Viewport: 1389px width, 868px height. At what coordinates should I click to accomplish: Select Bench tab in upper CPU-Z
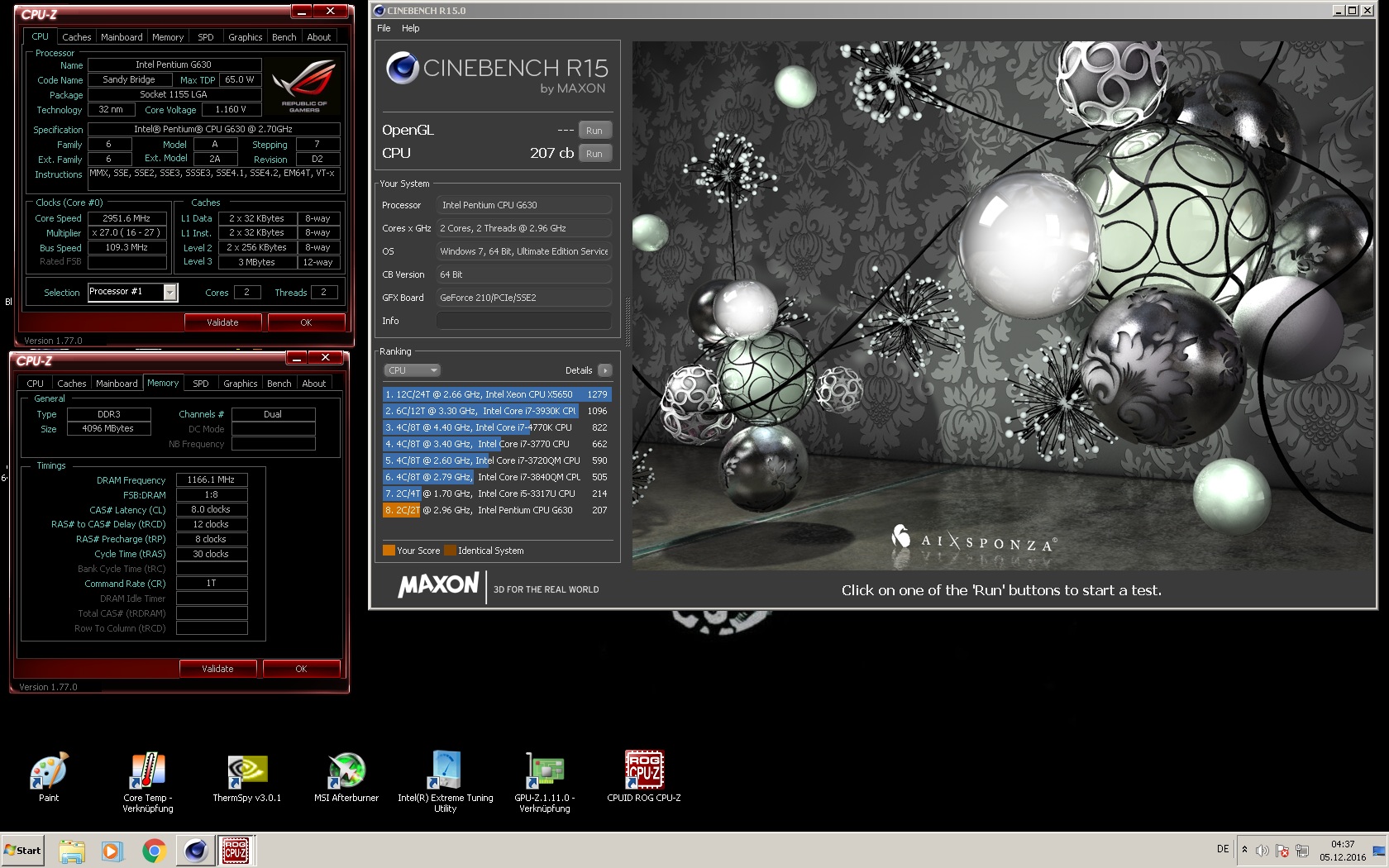coord(284,37)
